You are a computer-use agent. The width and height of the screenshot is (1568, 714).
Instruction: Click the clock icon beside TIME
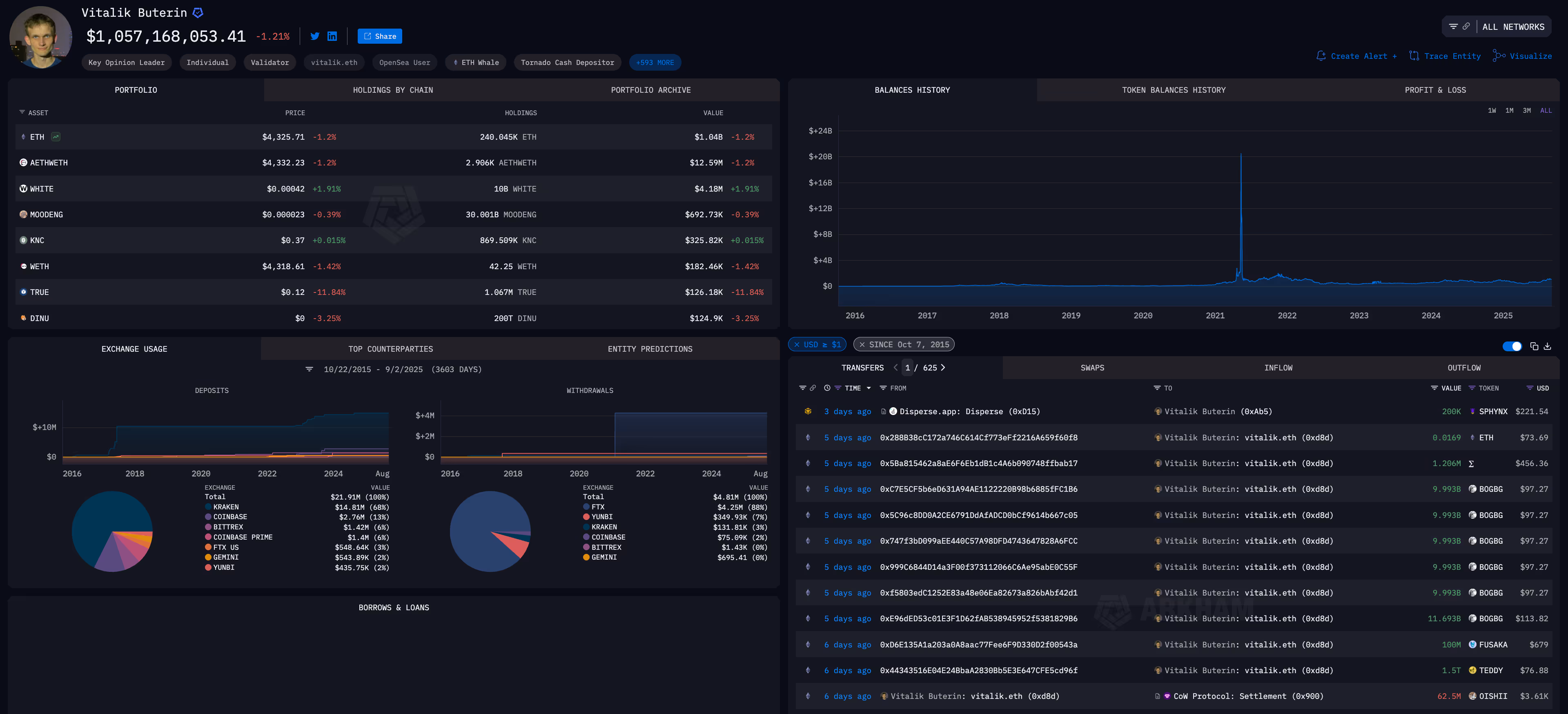pyautogui.click(x=826, y=388)
